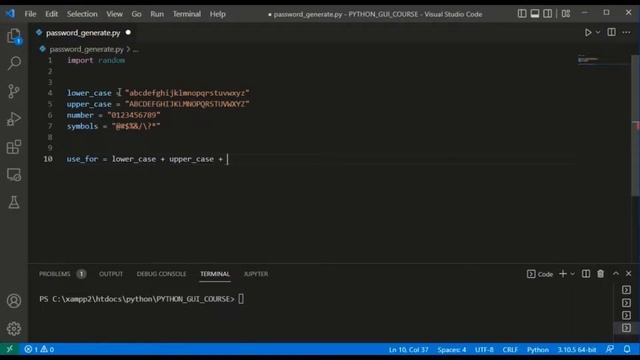Switch to the Output panel tab
The width and height of the screenshot is (640, 360).
[111, 274]
